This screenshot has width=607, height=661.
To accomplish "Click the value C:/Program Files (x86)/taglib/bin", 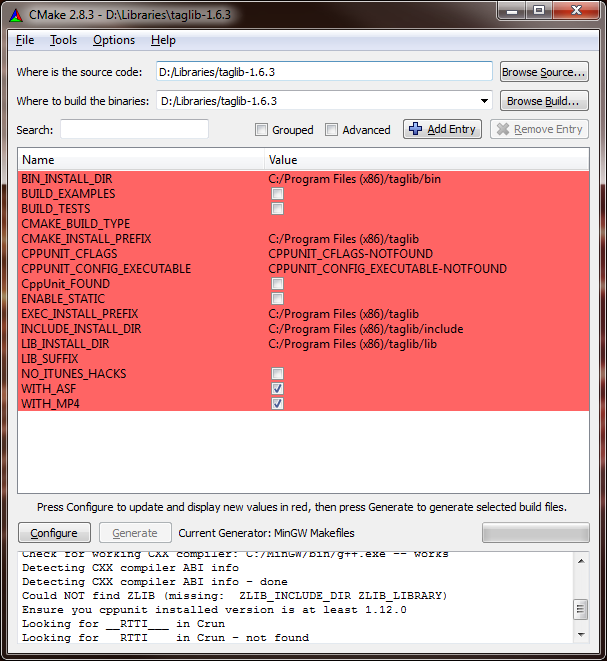I will (x=355, y=179).
